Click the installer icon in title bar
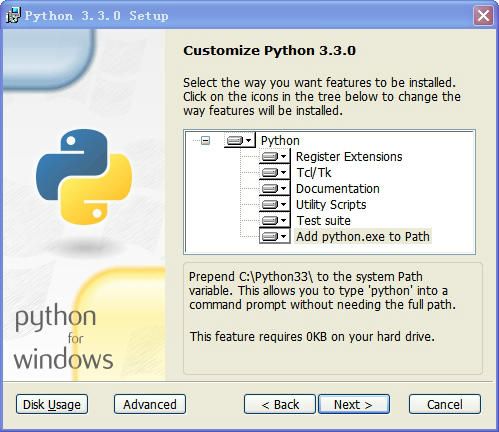499x432 pixels. pyautogui.click(x=13, y=15)
